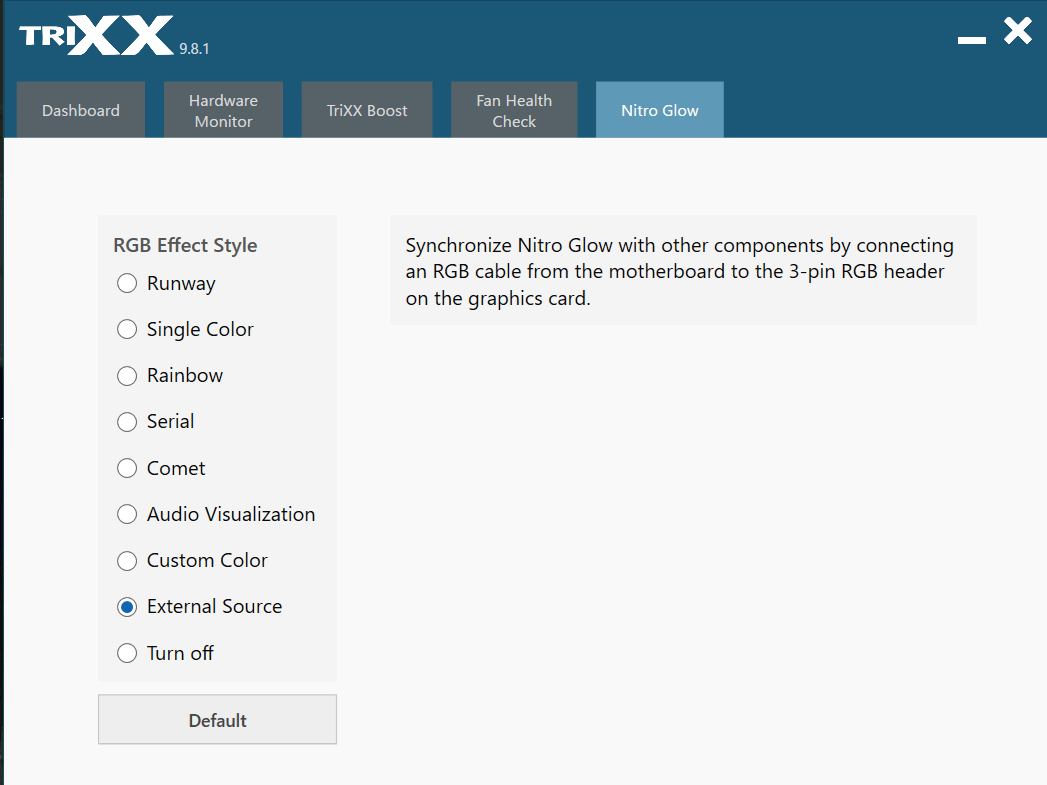Click the TriXX logo in header
Screen dimensions: 1047x785
click(96, 36)
